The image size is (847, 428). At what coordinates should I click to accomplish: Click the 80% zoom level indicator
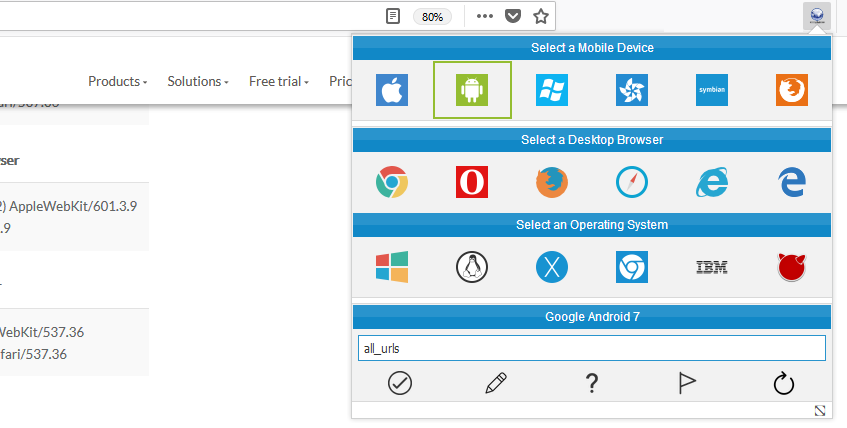433,16
